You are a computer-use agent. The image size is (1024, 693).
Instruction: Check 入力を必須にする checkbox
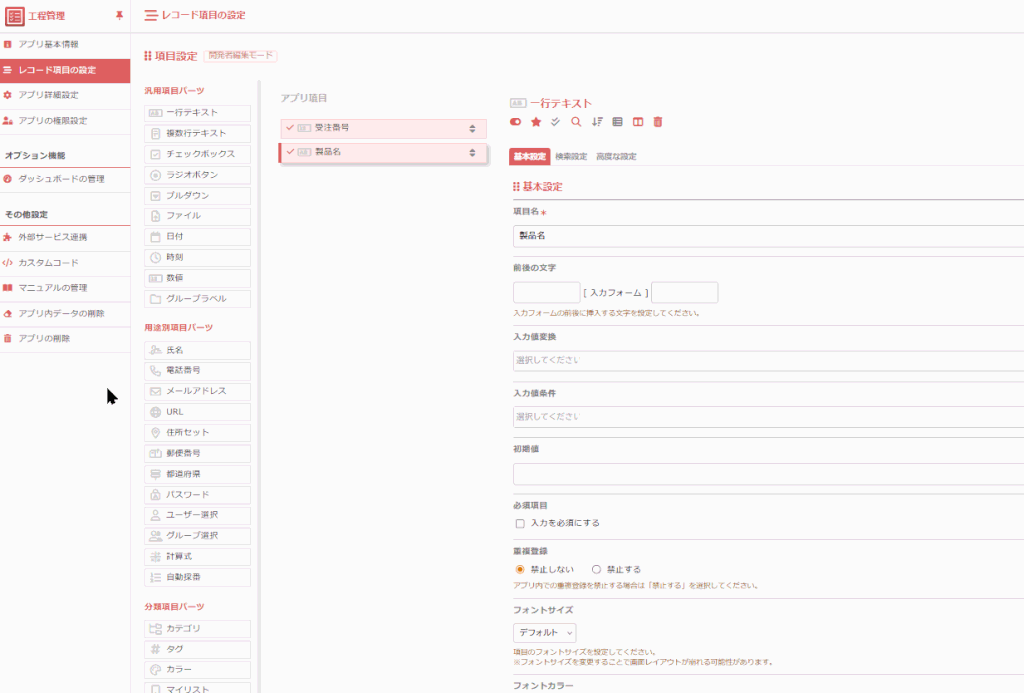point(519,523)
